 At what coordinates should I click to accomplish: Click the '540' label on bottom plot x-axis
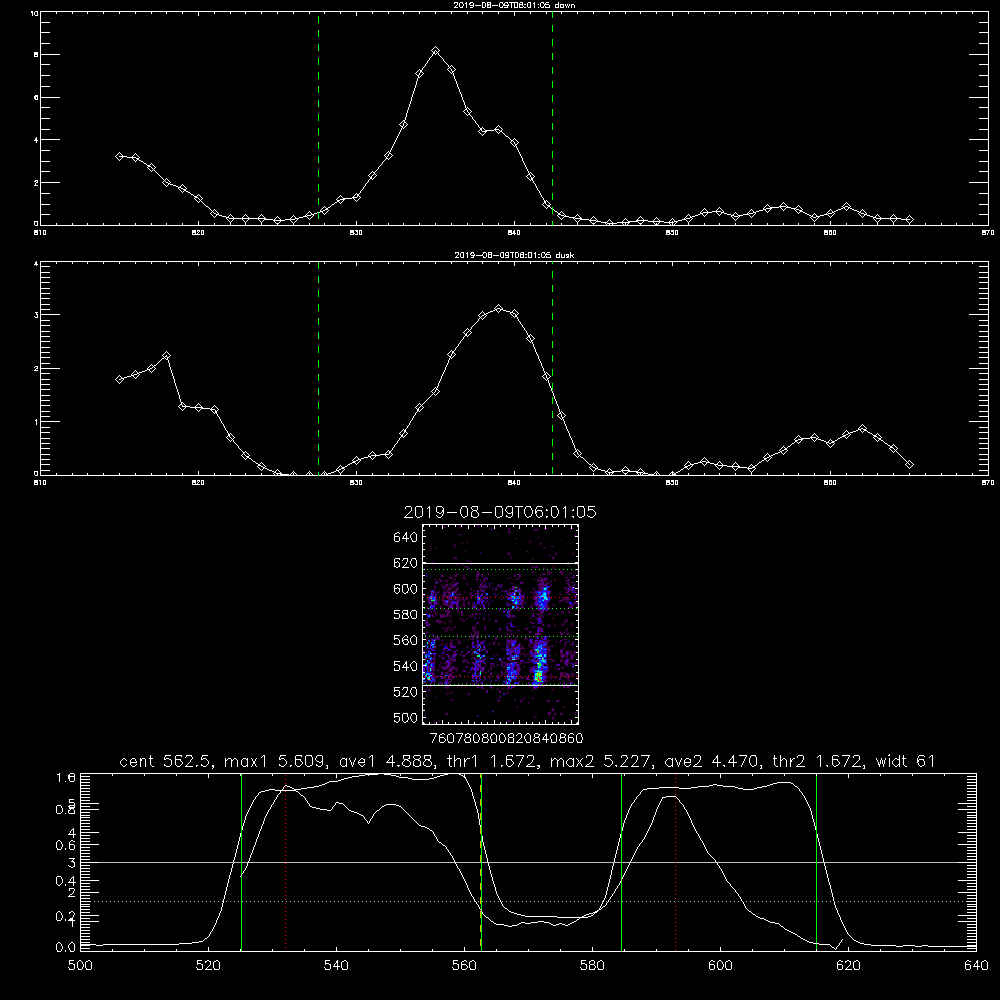[336, 966]
